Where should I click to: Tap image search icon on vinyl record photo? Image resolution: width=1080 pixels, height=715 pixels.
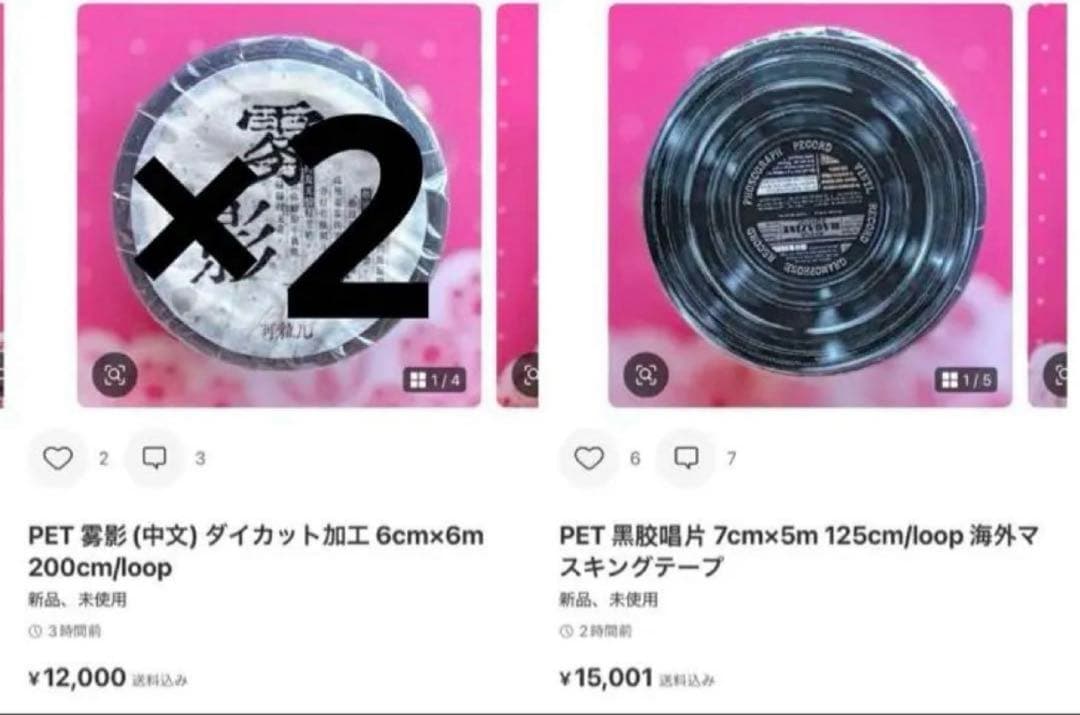(645, 375)
